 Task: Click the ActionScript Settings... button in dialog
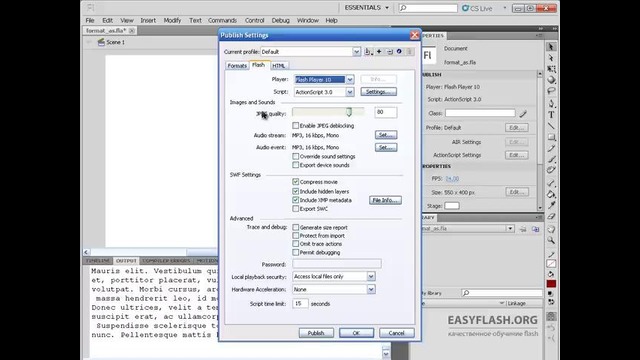[x=378, y=92]
